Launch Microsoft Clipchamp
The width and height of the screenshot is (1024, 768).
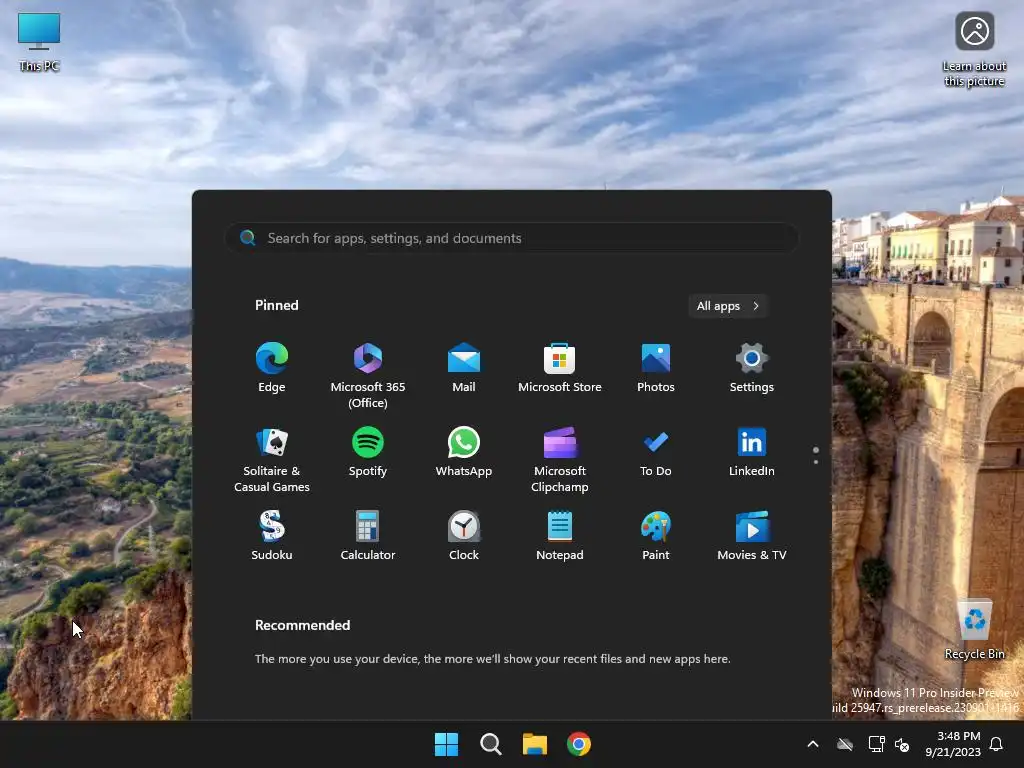(x=560, y=460)
